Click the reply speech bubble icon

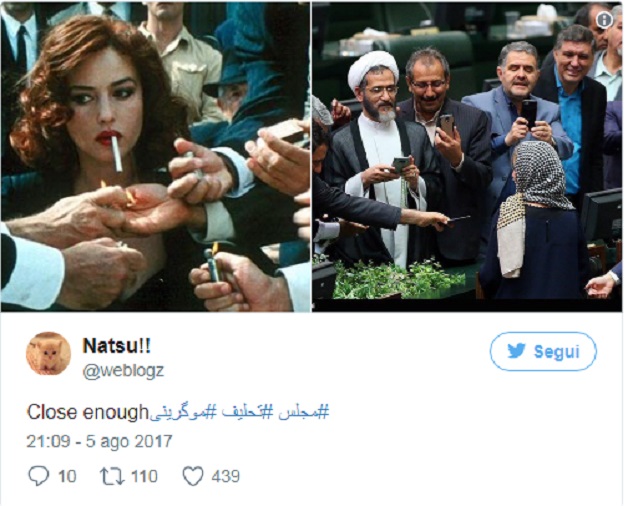(x=38, y=476)
